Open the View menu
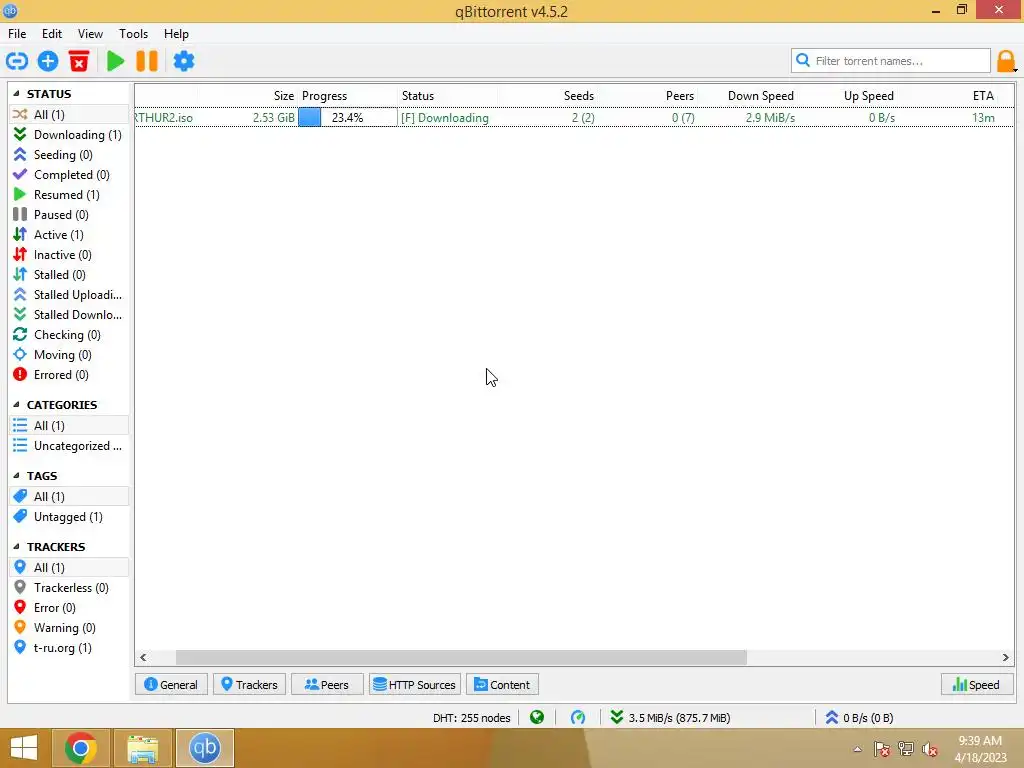 [90, 34]
